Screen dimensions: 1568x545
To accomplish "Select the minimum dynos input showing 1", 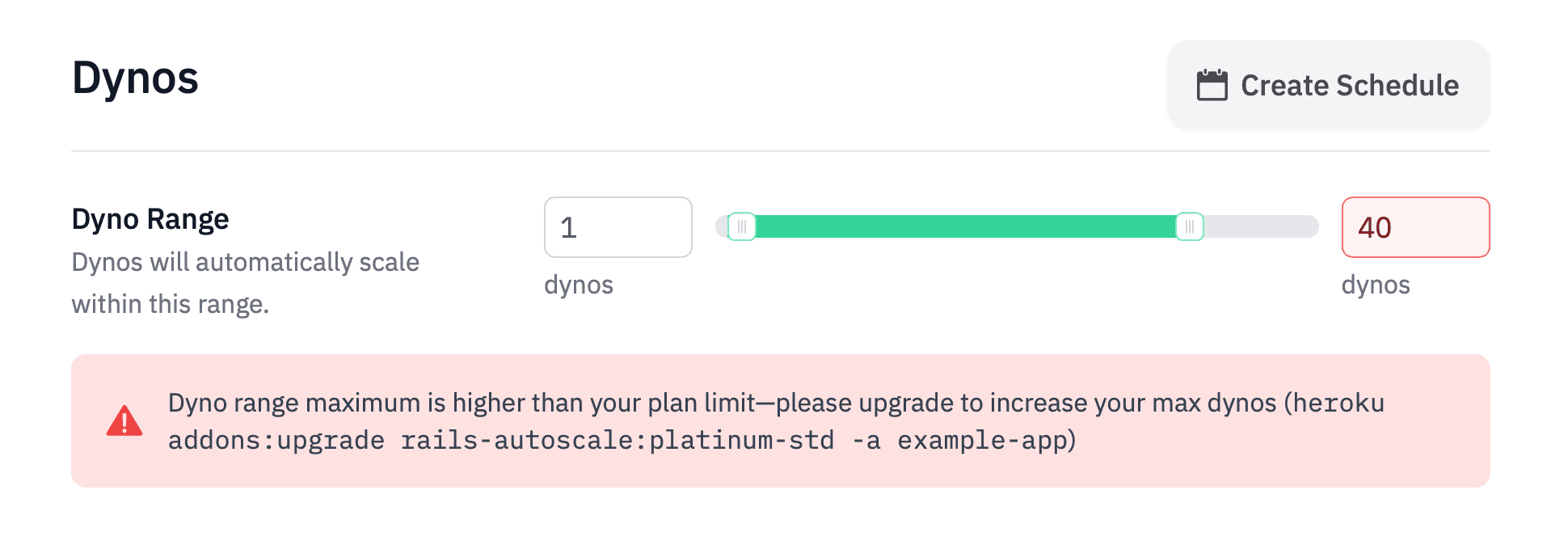I will tap(618, 227).
